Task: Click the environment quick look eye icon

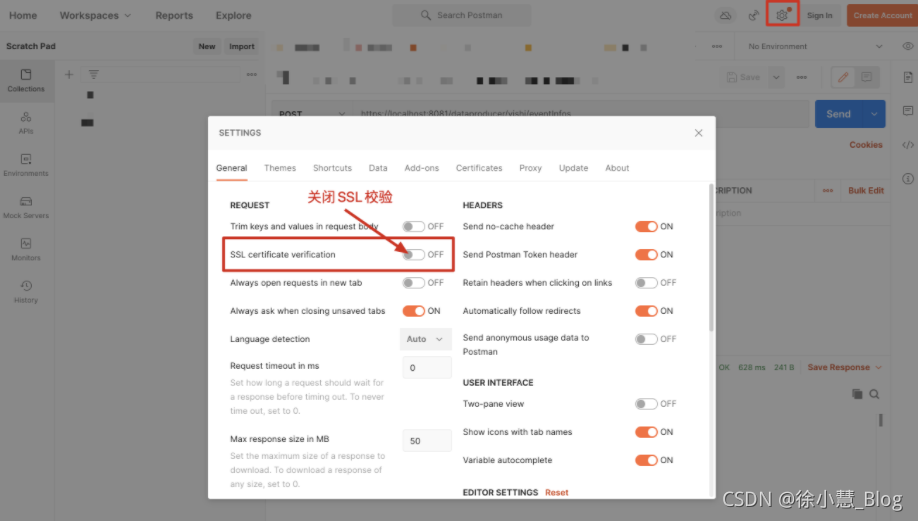Action: 907,46
